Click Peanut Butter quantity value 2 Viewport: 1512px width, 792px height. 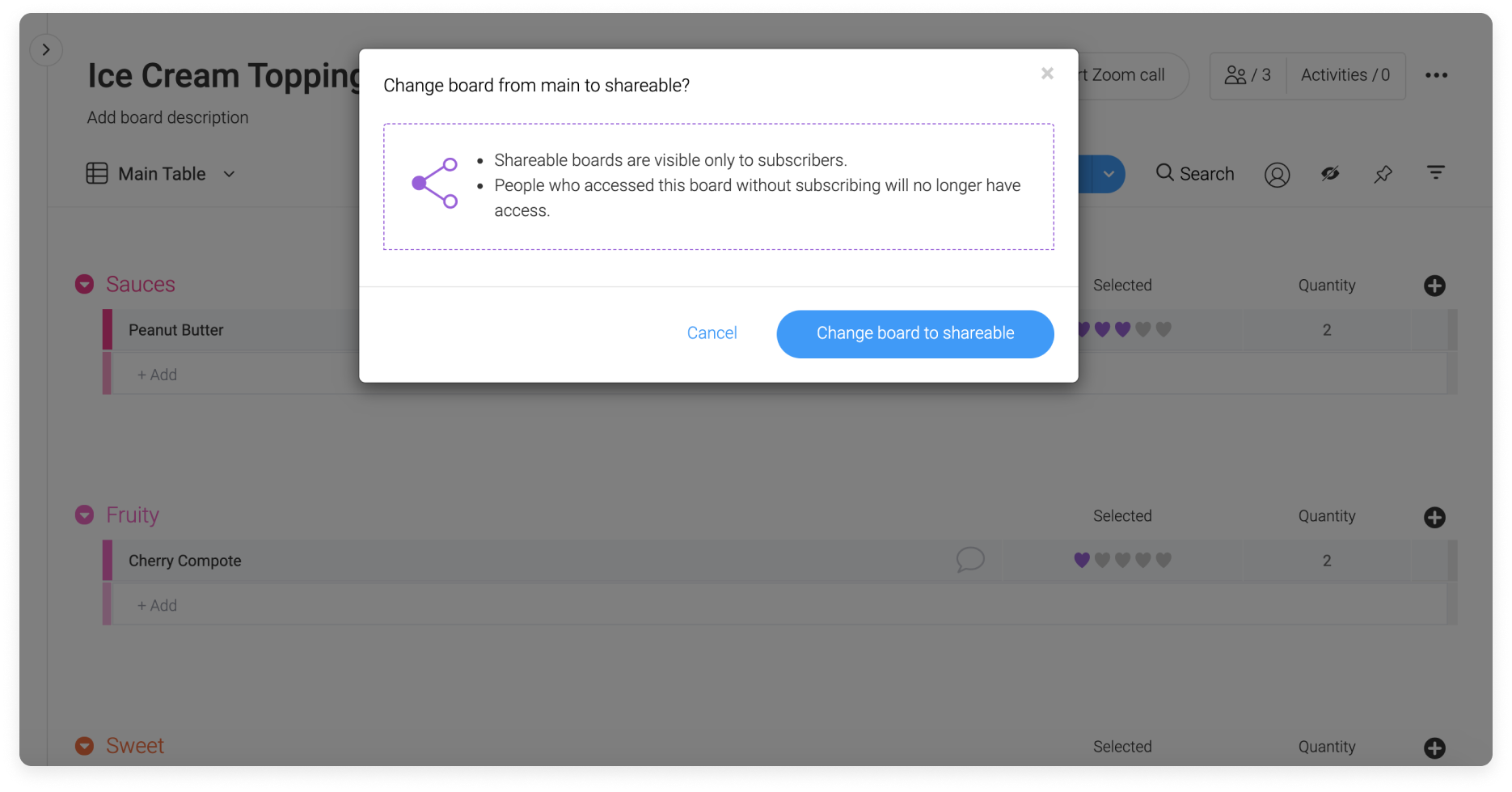tap(1327, 330)
